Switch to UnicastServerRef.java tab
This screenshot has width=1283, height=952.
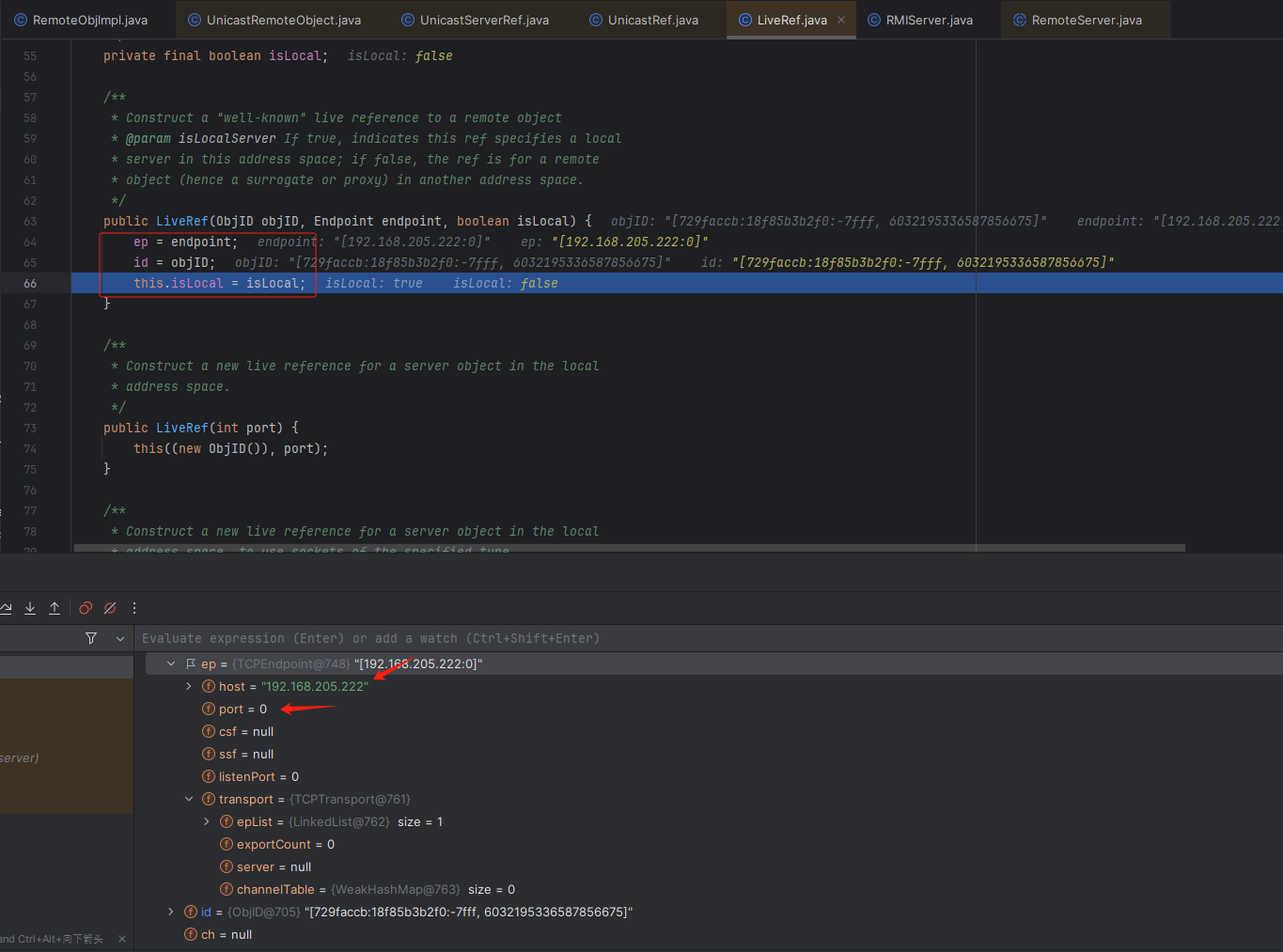(x=476, y=20)
